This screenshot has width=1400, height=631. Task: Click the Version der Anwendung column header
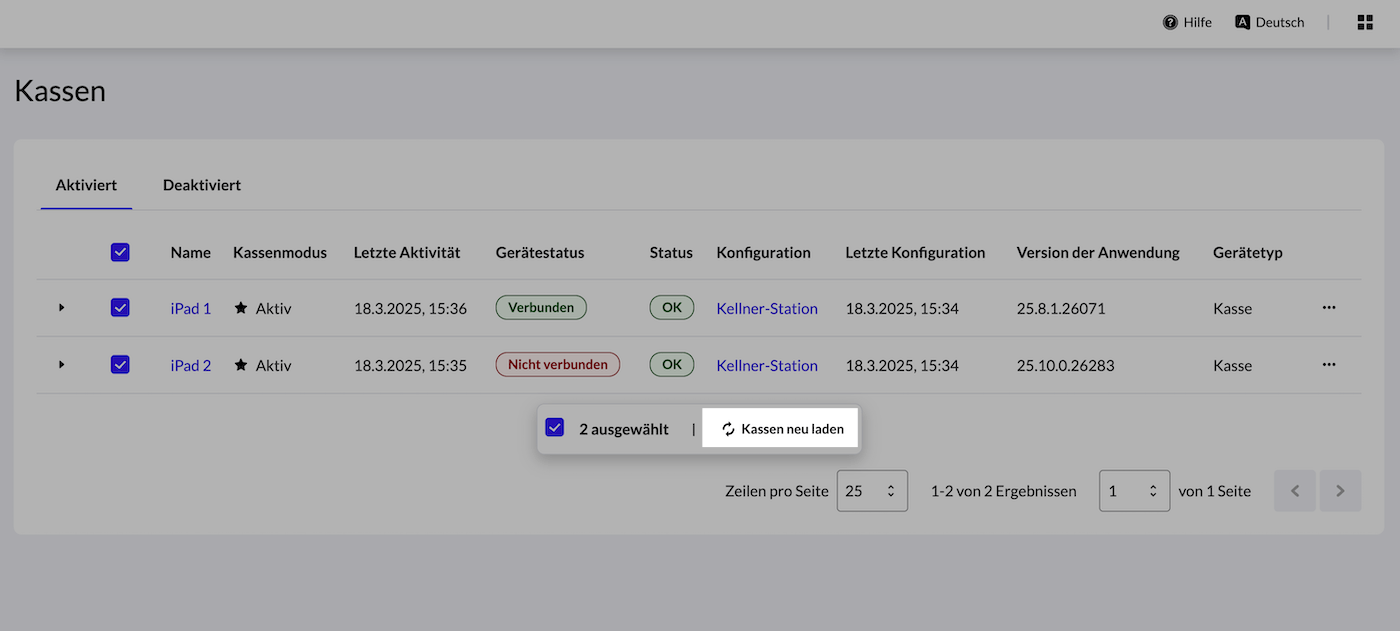[x=1098, y=252]
